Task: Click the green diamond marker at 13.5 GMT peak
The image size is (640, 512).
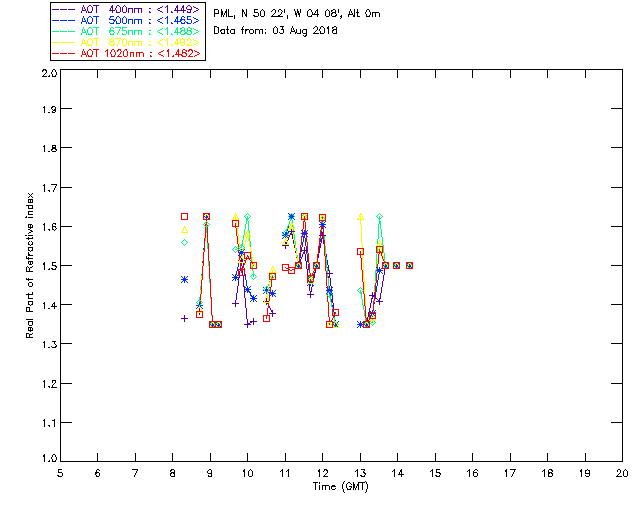Action: [380, 217]
